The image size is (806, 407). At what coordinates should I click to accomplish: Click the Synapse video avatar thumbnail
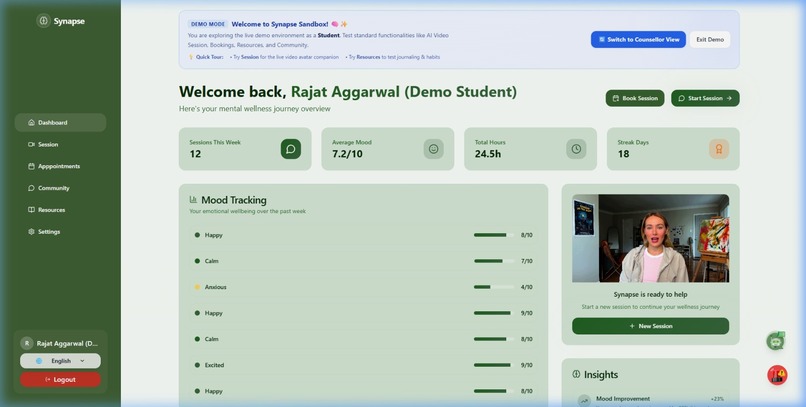(650, 238)
